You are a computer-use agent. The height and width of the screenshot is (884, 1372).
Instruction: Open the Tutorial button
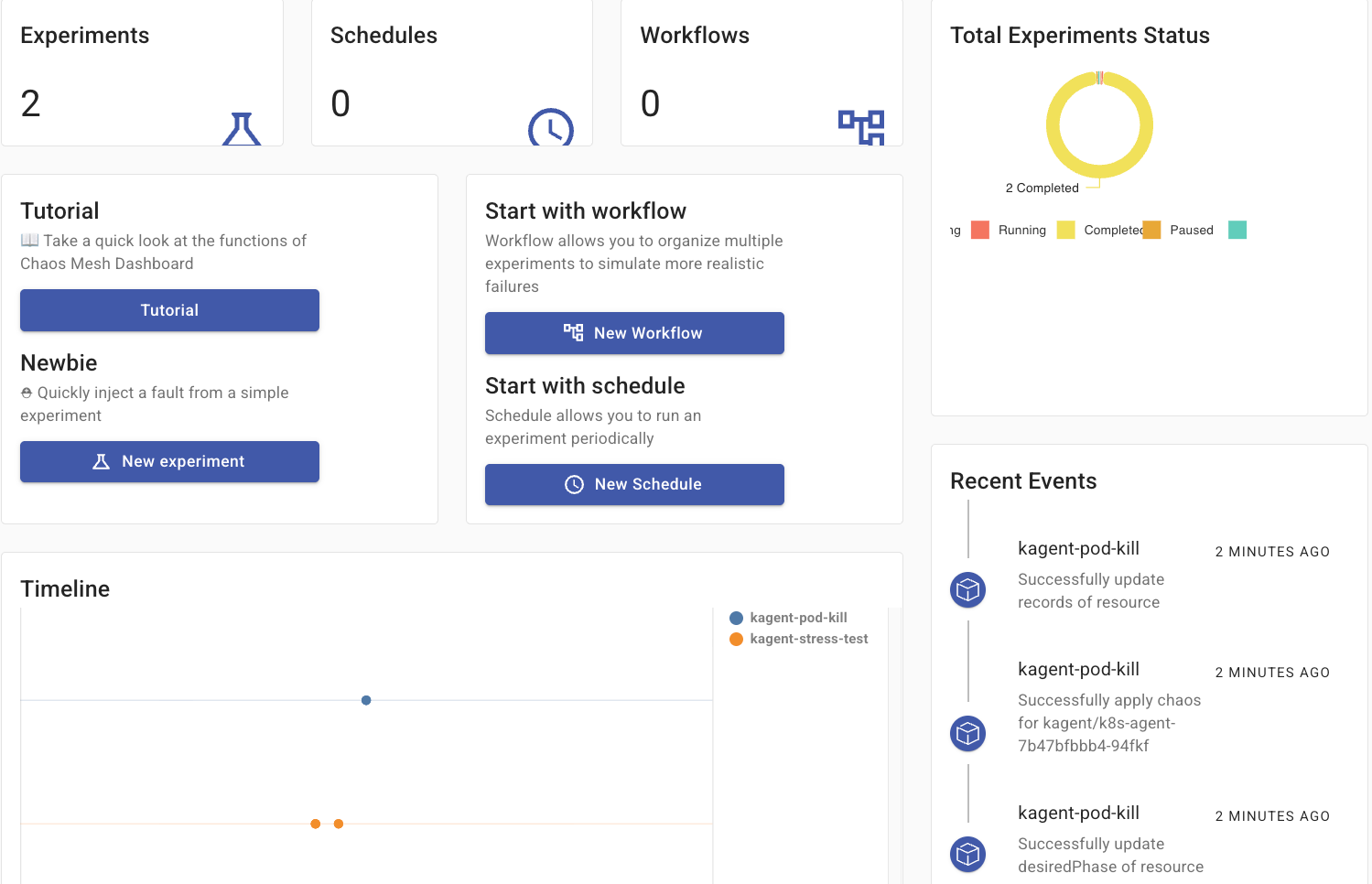[169, 310]
